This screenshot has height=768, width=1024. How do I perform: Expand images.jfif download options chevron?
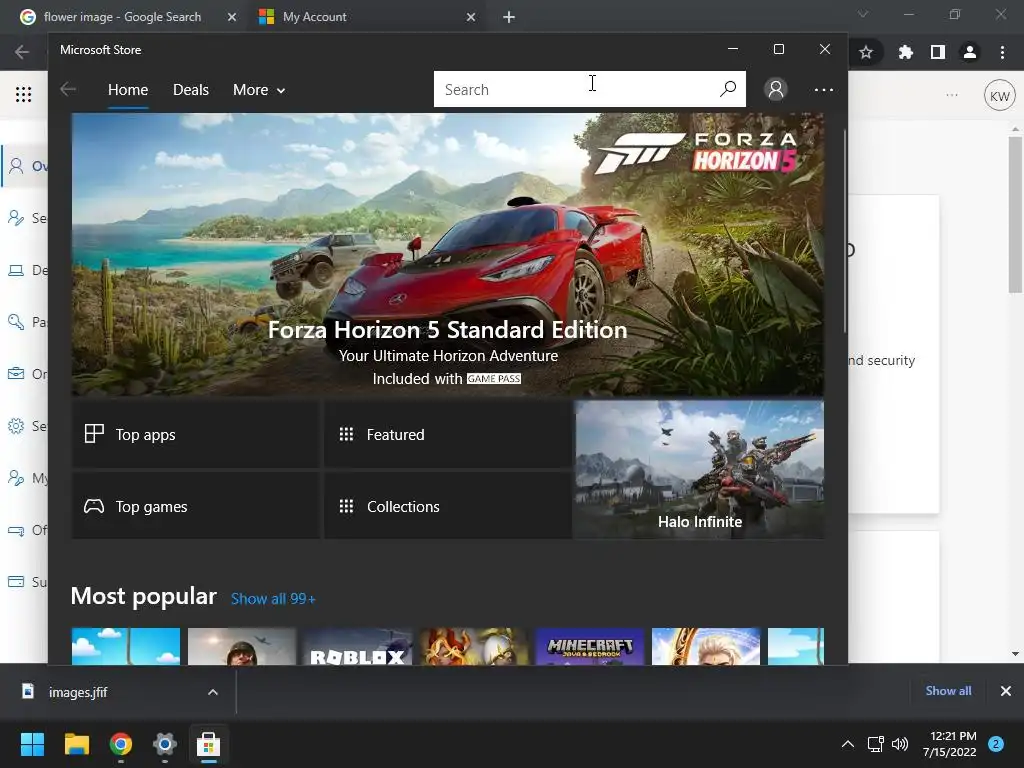tap(213, 692)
